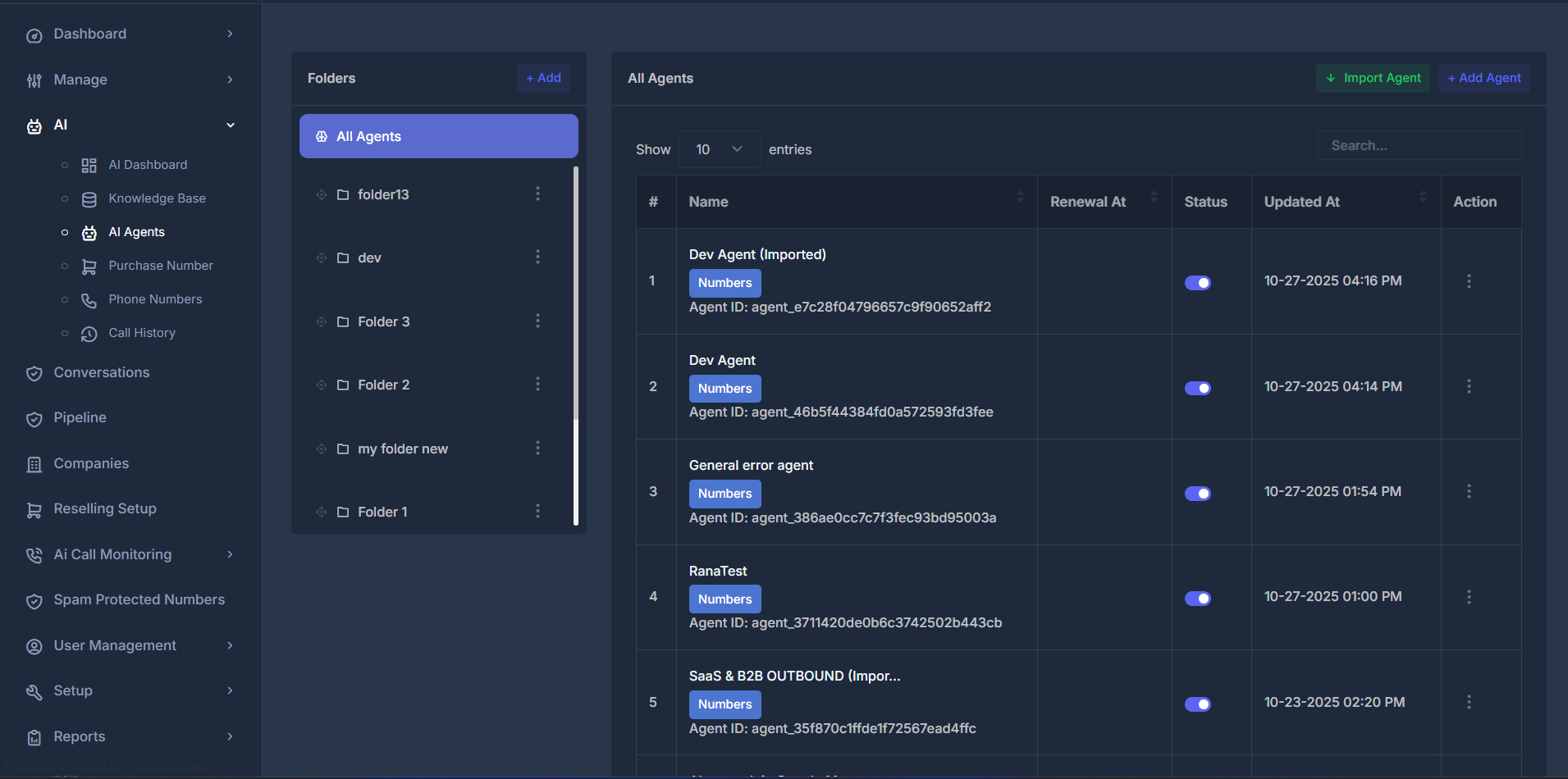Viewport: 1568px width, 779px height.
Task: Expand the Setup menu chevron
Action: tap(230, 690)
